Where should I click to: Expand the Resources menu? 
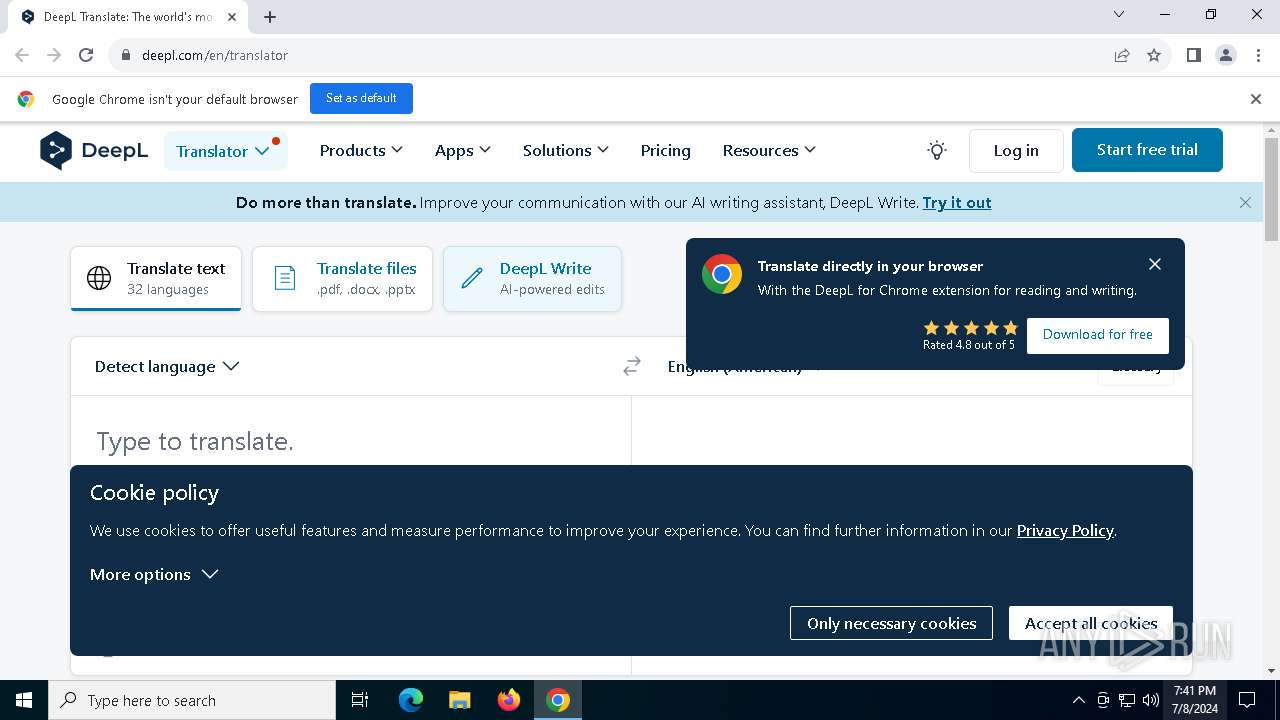click(x=769, y=150)
